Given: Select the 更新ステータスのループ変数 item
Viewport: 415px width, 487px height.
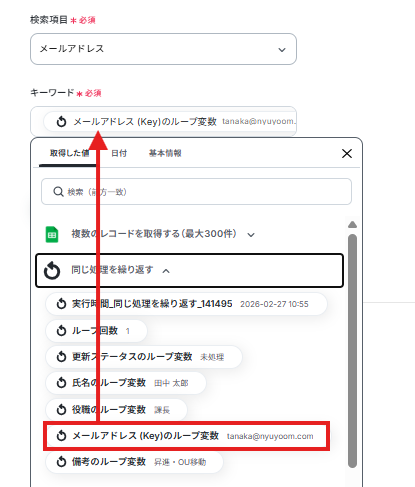Looking at the screenshot, I should [144, 357].
